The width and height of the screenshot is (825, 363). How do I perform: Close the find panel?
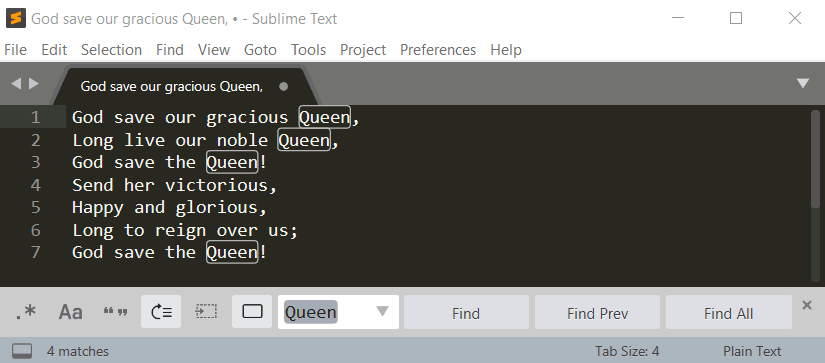[807, 305]
